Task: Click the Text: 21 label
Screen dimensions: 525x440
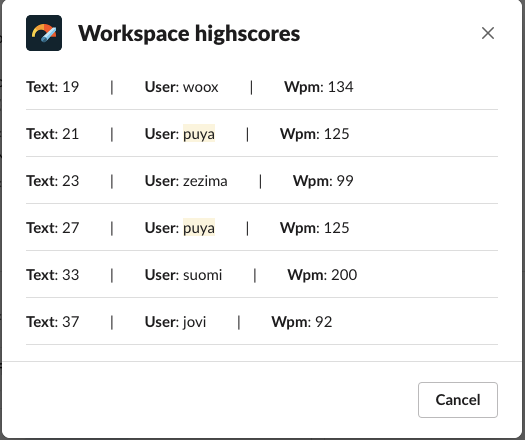Action: 53,134
